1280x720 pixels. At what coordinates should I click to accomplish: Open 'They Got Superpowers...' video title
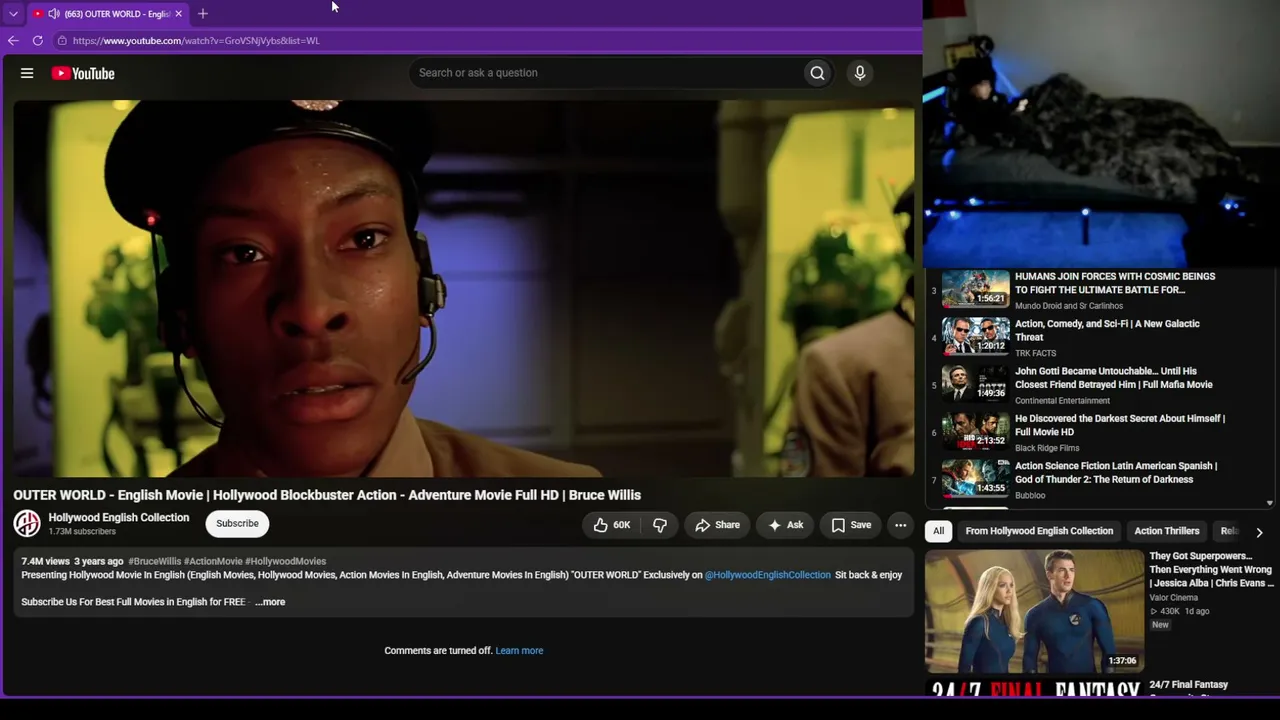coord(1210,569)
